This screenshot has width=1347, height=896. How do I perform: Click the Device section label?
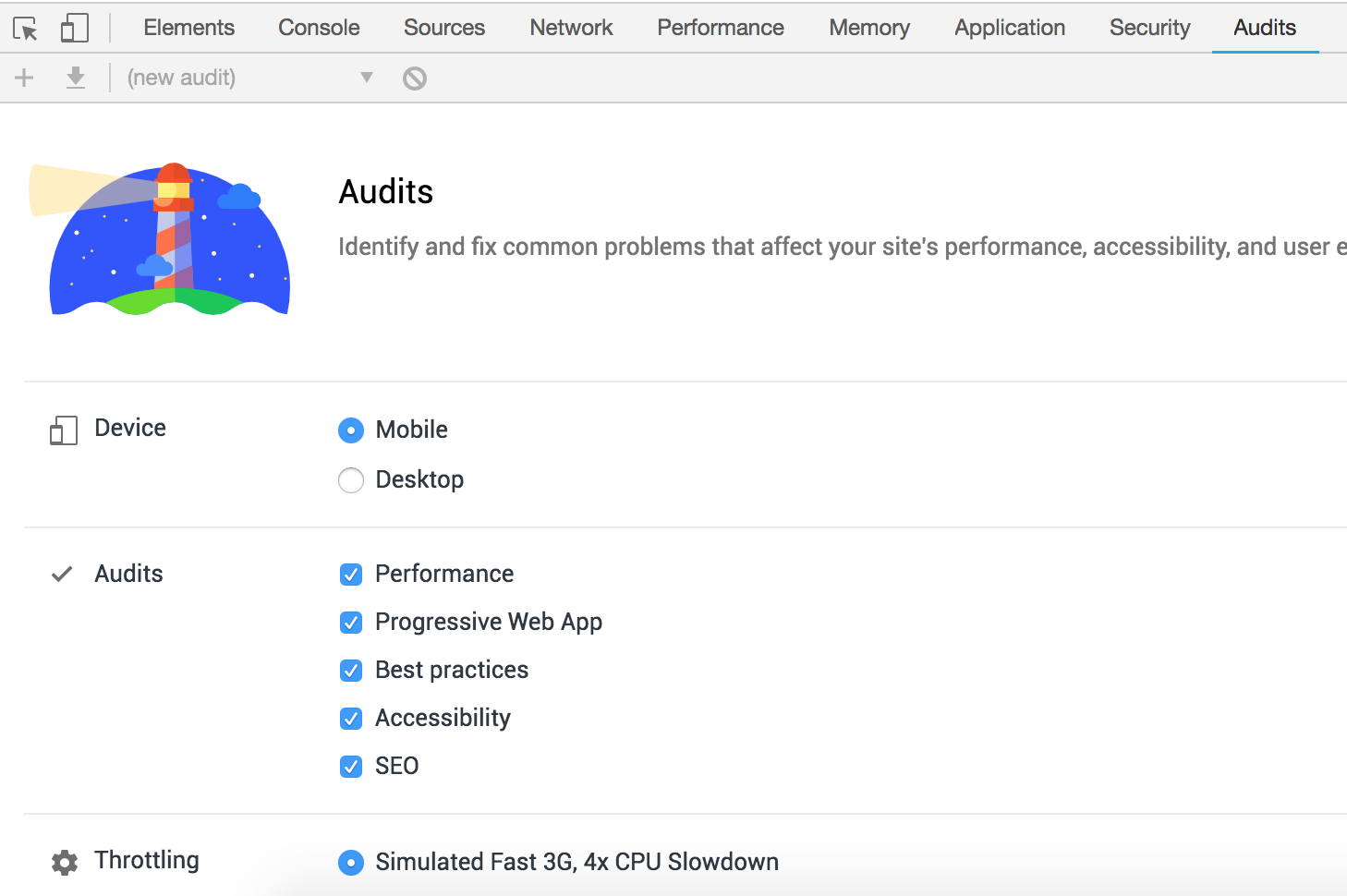[130, 428]
